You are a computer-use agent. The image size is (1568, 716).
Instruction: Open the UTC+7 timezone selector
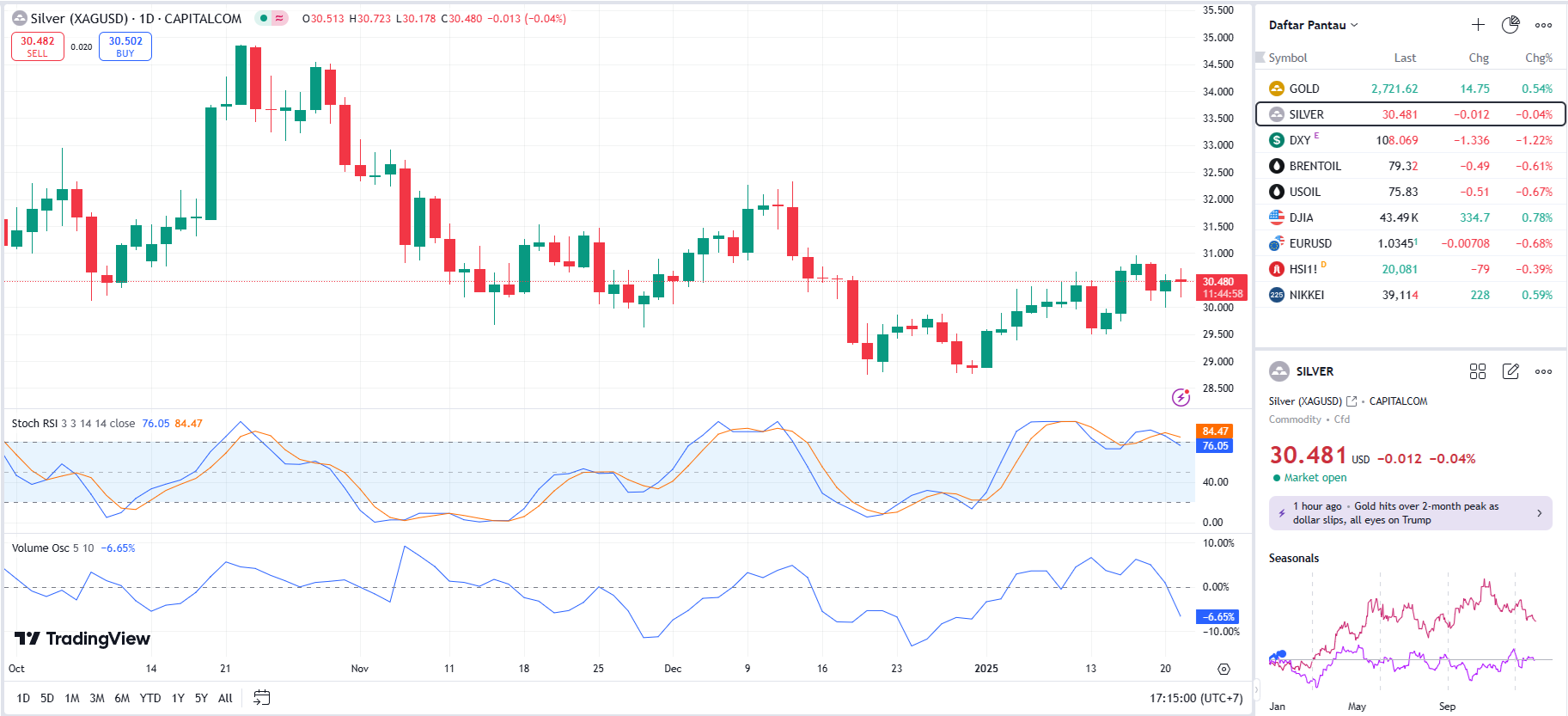click(1196, 698)
